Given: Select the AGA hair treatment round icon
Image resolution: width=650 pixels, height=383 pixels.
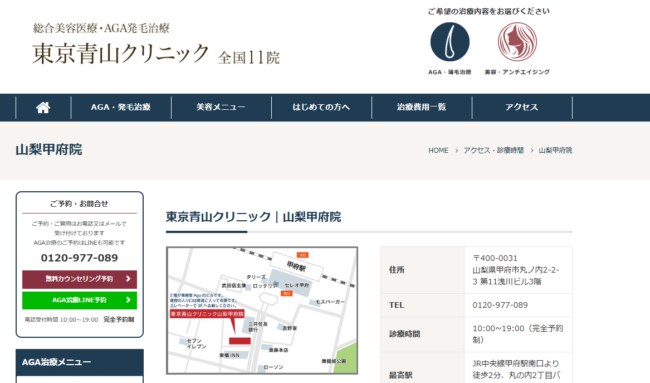Looking at the screenshot, I should 450,42.
